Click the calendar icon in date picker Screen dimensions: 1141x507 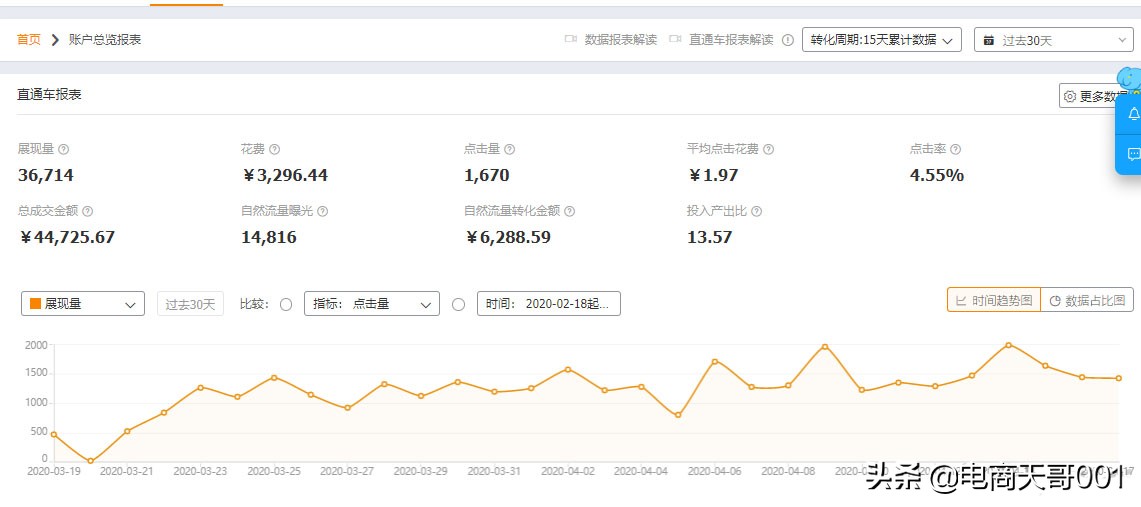(x=988, y=40)
